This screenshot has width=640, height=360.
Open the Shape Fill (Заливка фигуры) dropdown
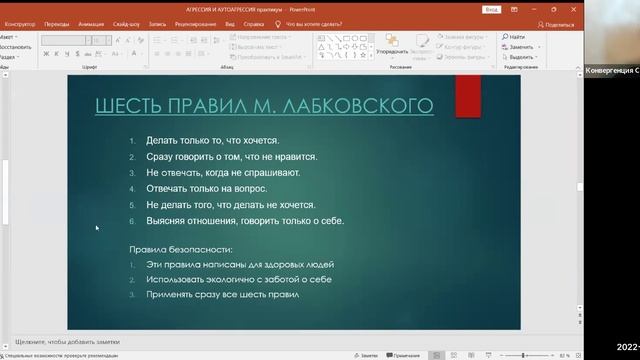coord(462,37)
